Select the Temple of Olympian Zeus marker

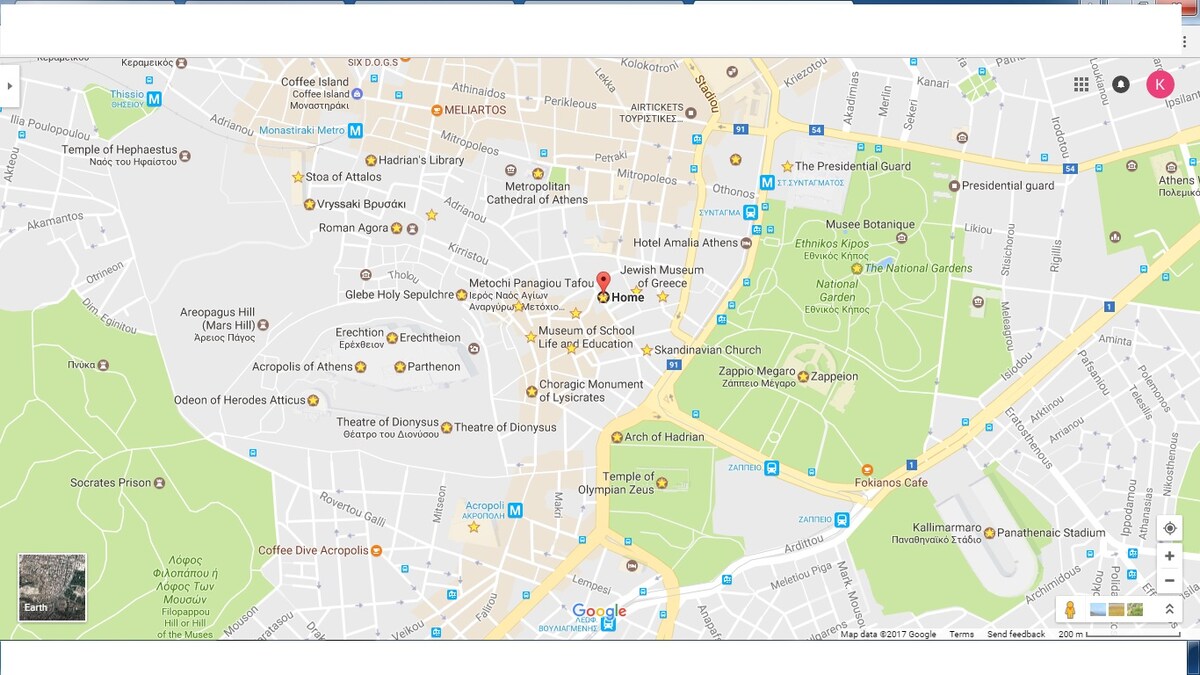(661, 484)
